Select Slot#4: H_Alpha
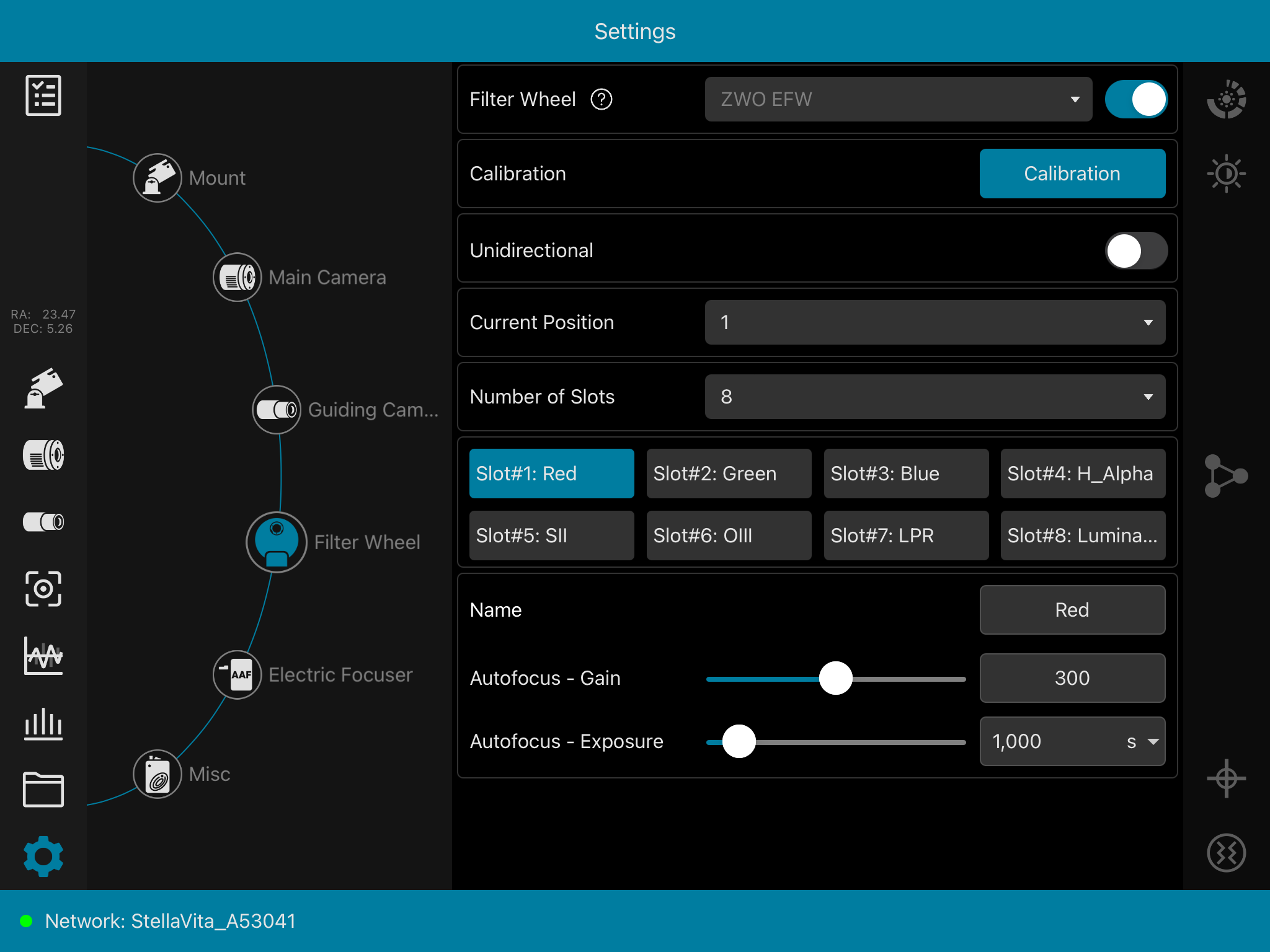The width and height of the screenshot is (1270, 952). 1083,474
